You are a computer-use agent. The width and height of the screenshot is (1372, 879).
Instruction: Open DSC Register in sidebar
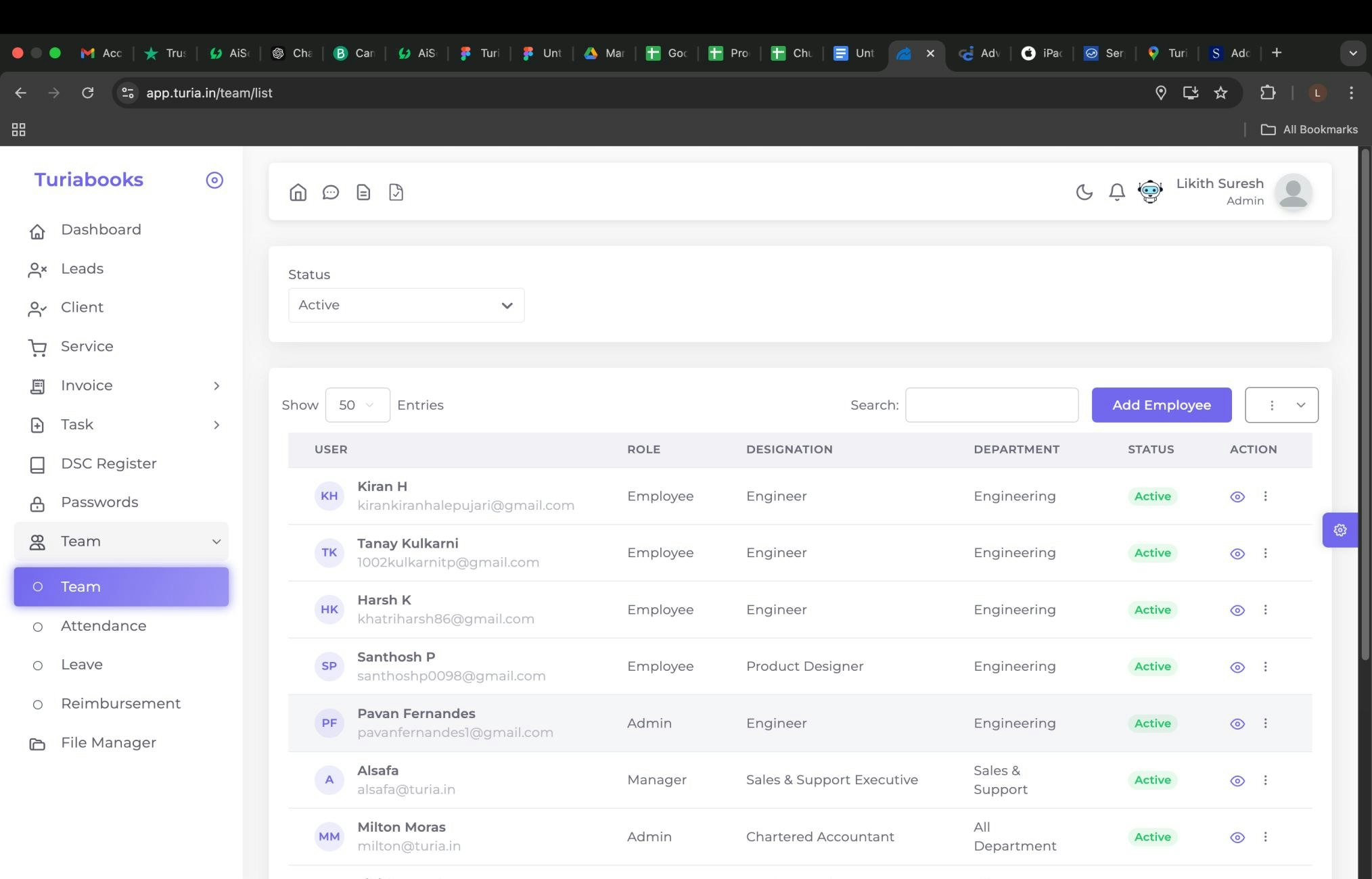[x=121, y=464]
